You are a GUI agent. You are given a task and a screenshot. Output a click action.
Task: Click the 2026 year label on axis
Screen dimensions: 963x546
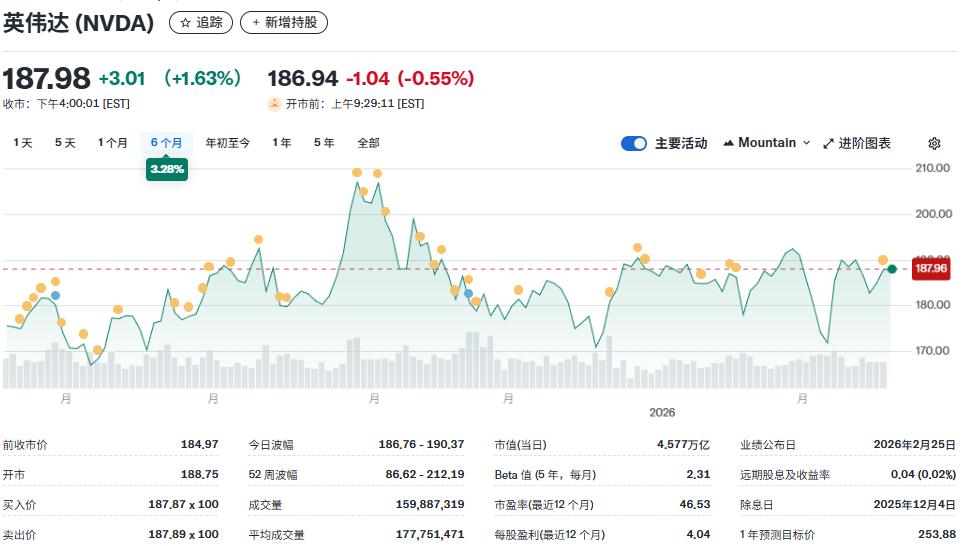[x=662, y=413]
